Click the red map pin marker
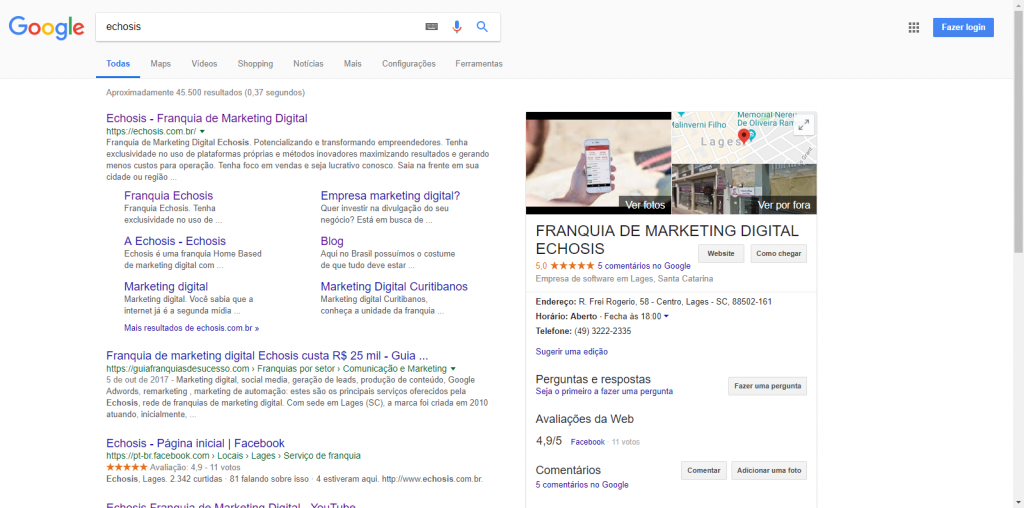Screen dimensions: 1024x508 pos(743,136)
